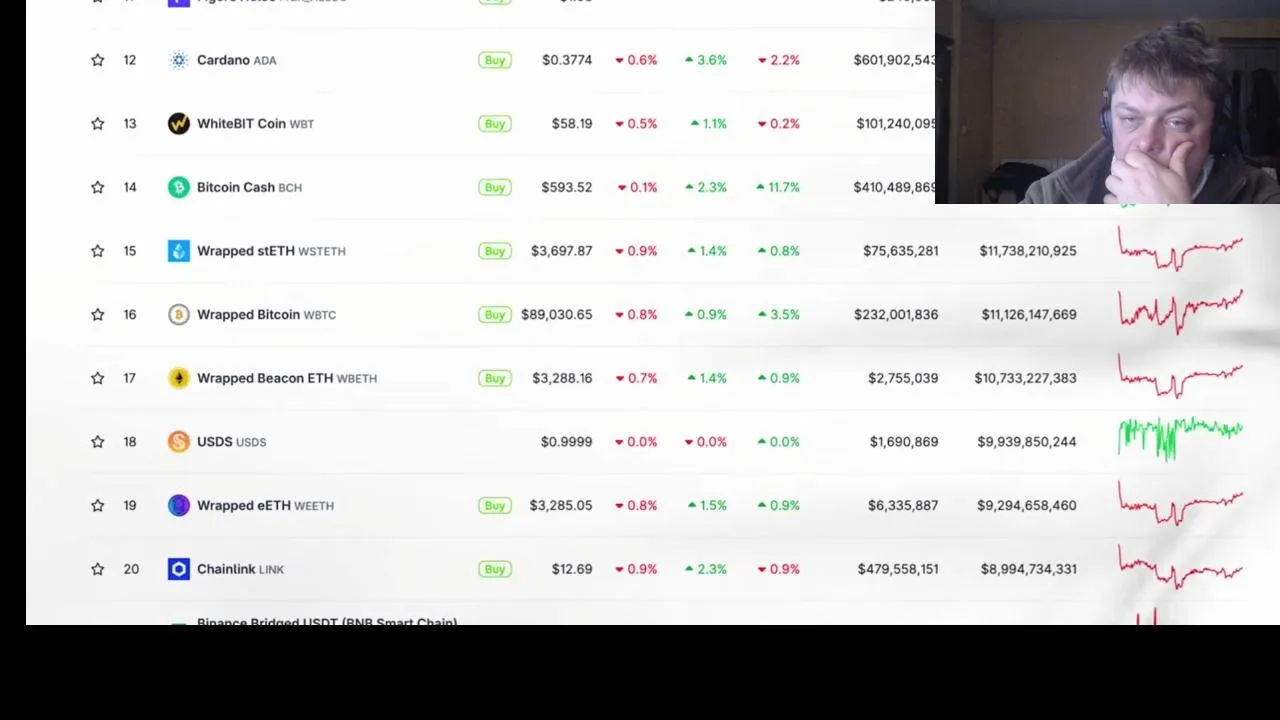Buy Wrapped Beacon ETH

[495, 378]
